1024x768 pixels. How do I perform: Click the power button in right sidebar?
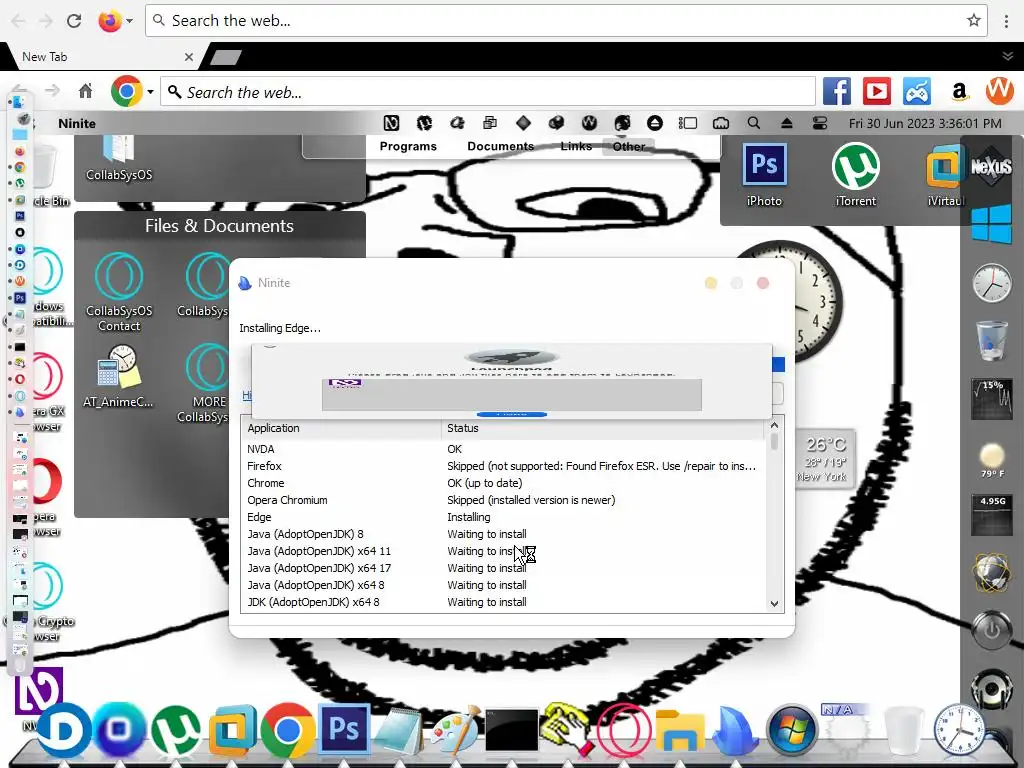tap(991, 630)
